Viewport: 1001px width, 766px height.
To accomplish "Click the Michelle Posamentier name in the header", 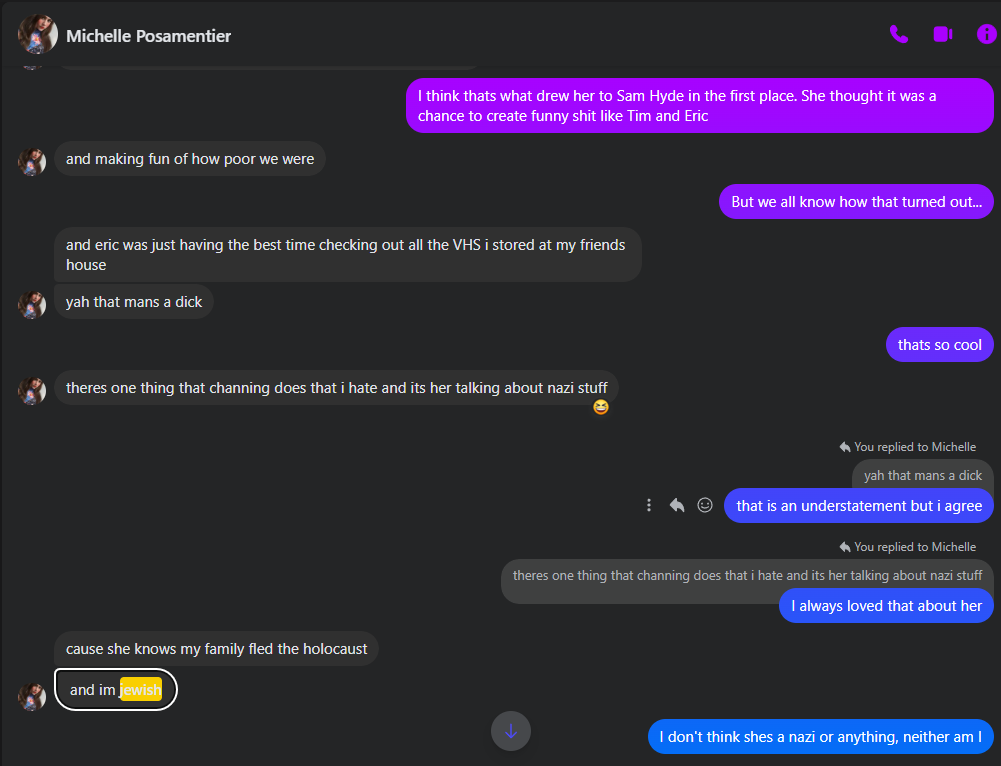I will (148, 36).
